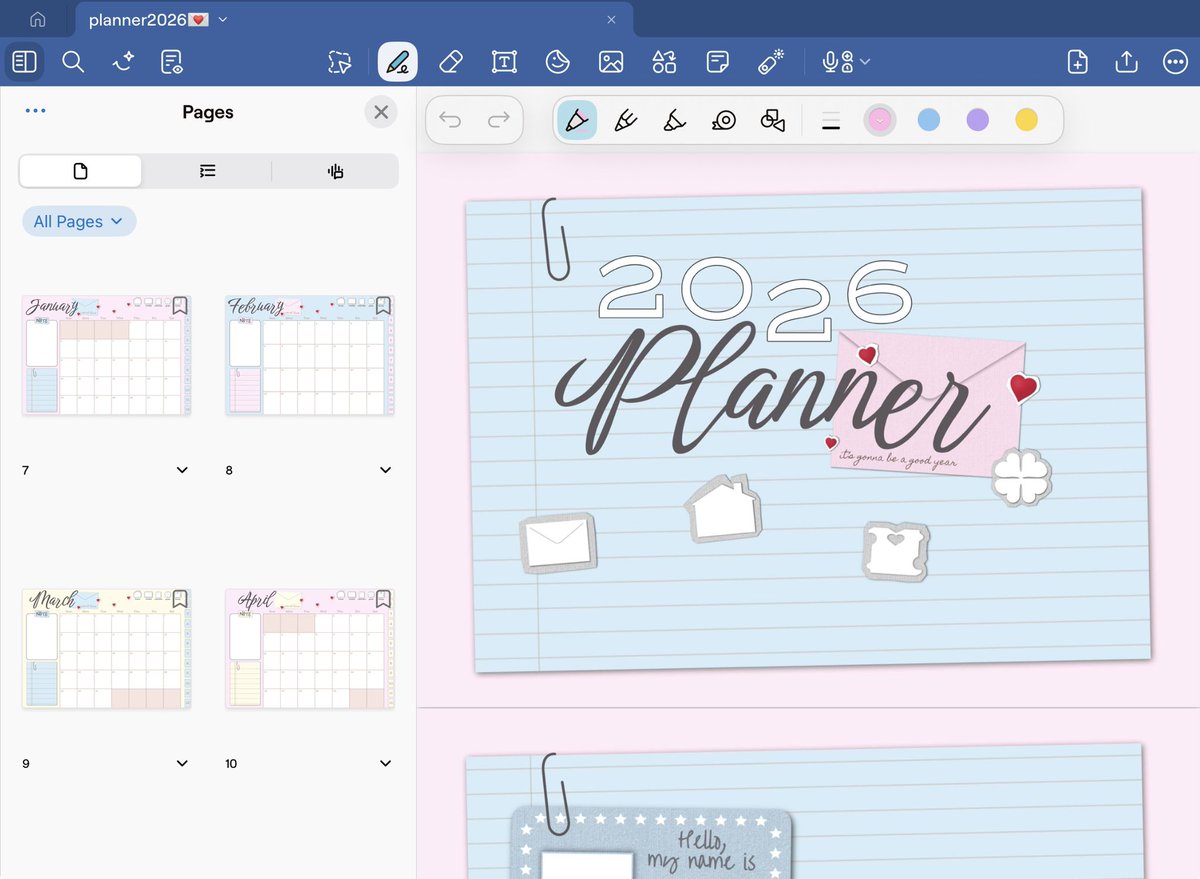Open the planner2026 tab title dropdown
The width and height of the screenshot is (1200, 879).
point(222,20)
